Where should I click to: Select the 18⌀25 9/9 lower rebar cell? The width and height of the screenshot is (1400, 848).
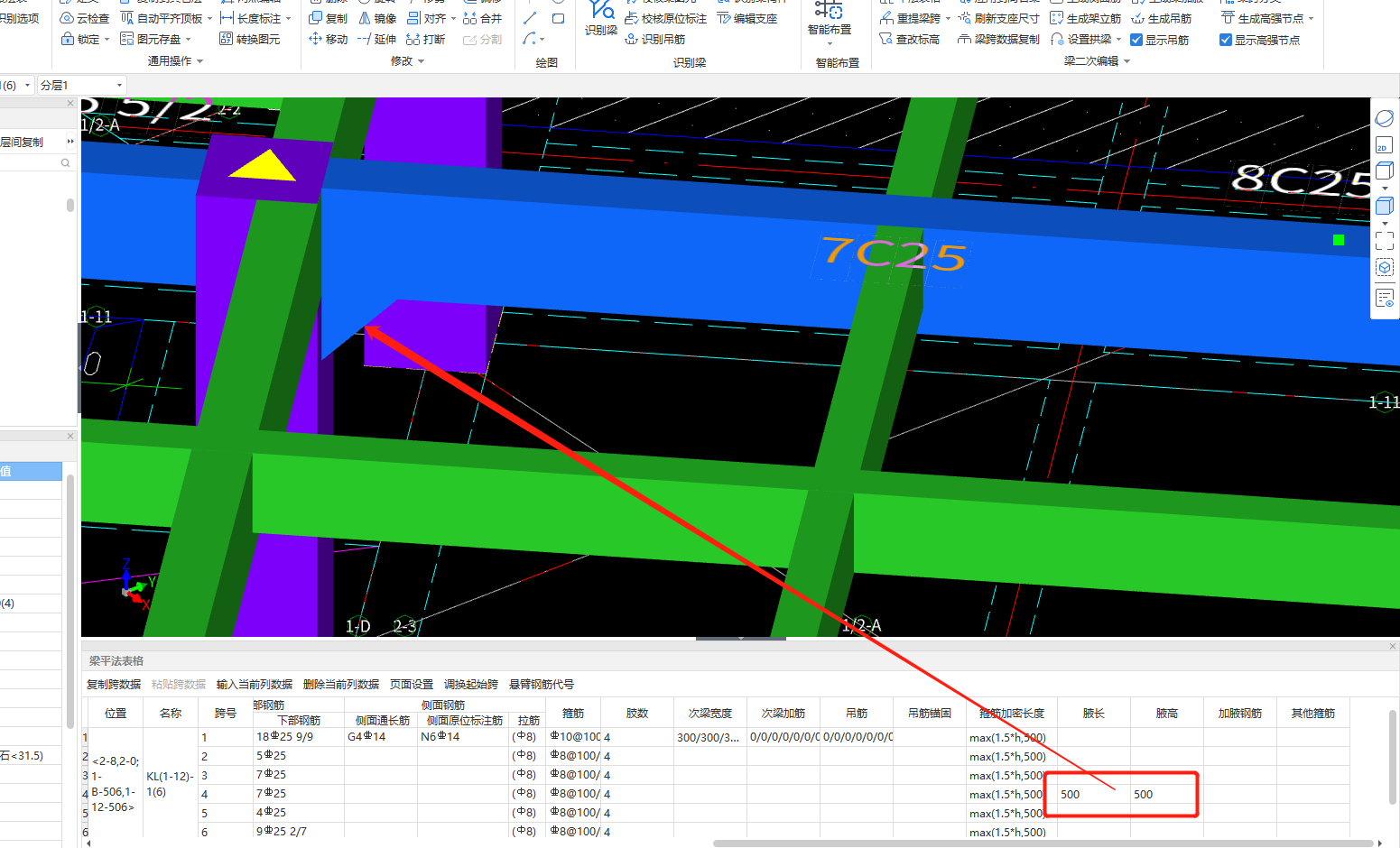click(299, 737)
